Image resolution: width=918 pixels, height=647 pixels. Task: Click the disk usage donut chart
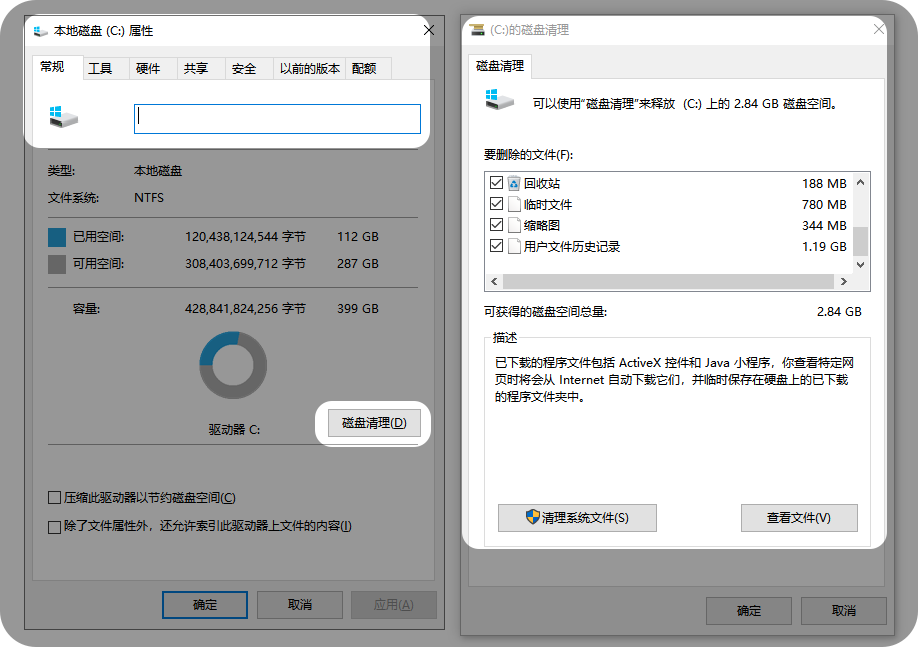[233, 365]
